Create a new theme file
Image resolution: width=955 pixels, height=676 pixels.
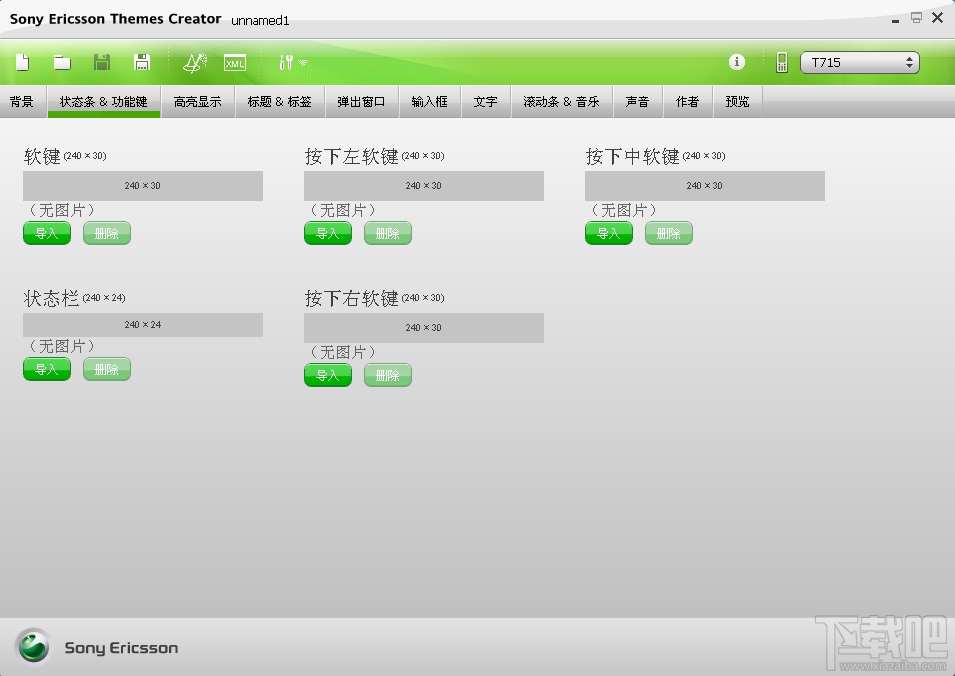pyautogui.click(x=23, y=62)
